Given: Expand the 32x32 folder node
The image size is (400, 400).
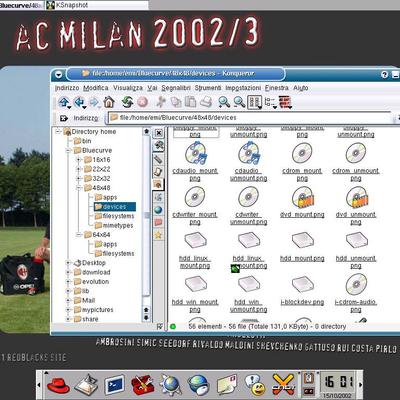Looking at the screenshot, I should pos(79,178).
